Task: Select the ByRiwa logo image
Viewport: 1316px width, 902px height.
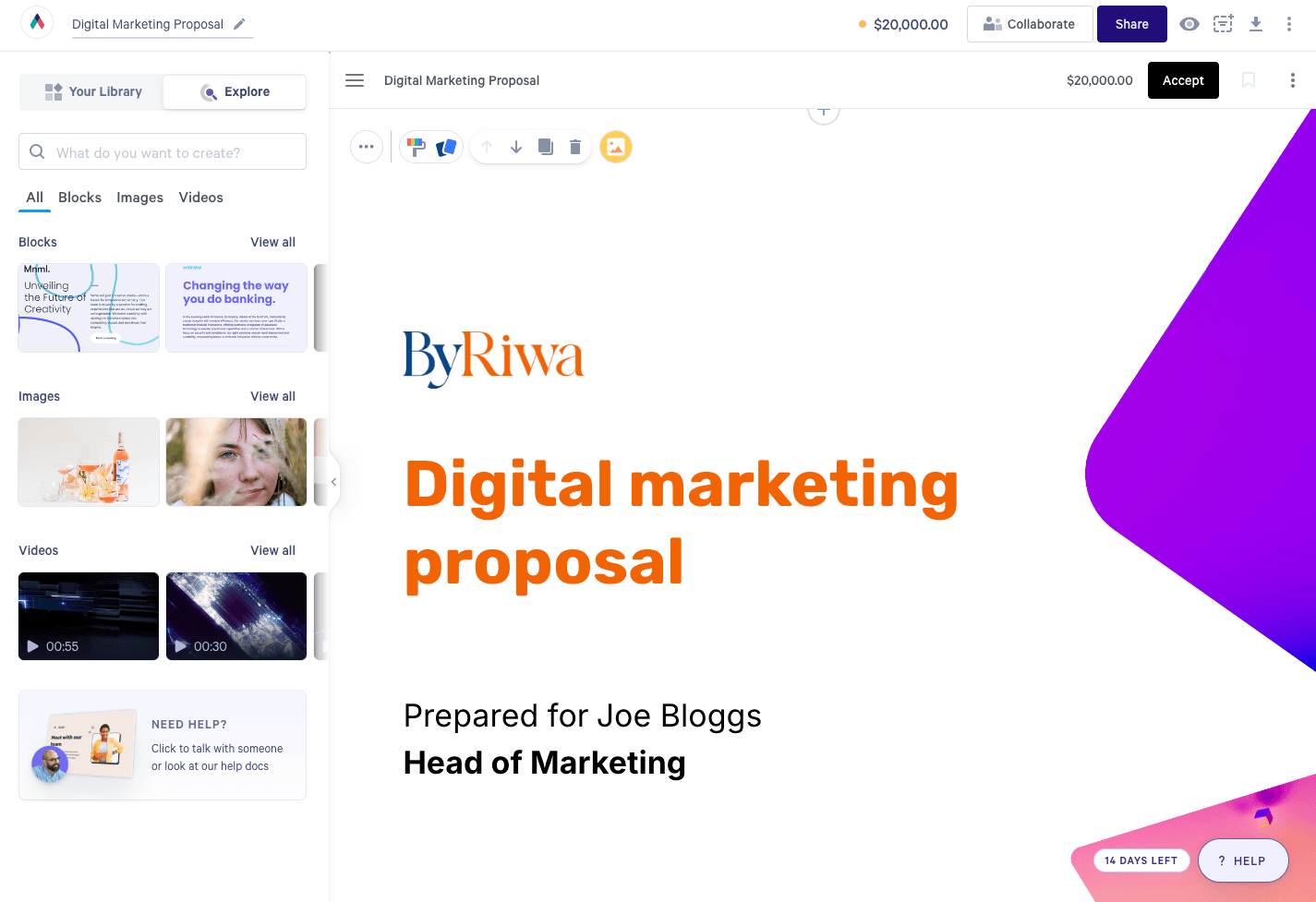Action: [x=493, y=358]
